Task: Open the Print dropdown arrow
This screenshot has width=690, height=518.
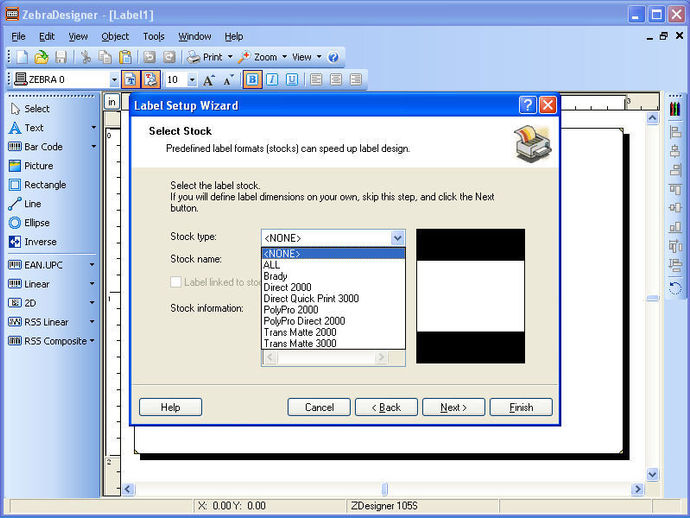Action: [230, 57]
